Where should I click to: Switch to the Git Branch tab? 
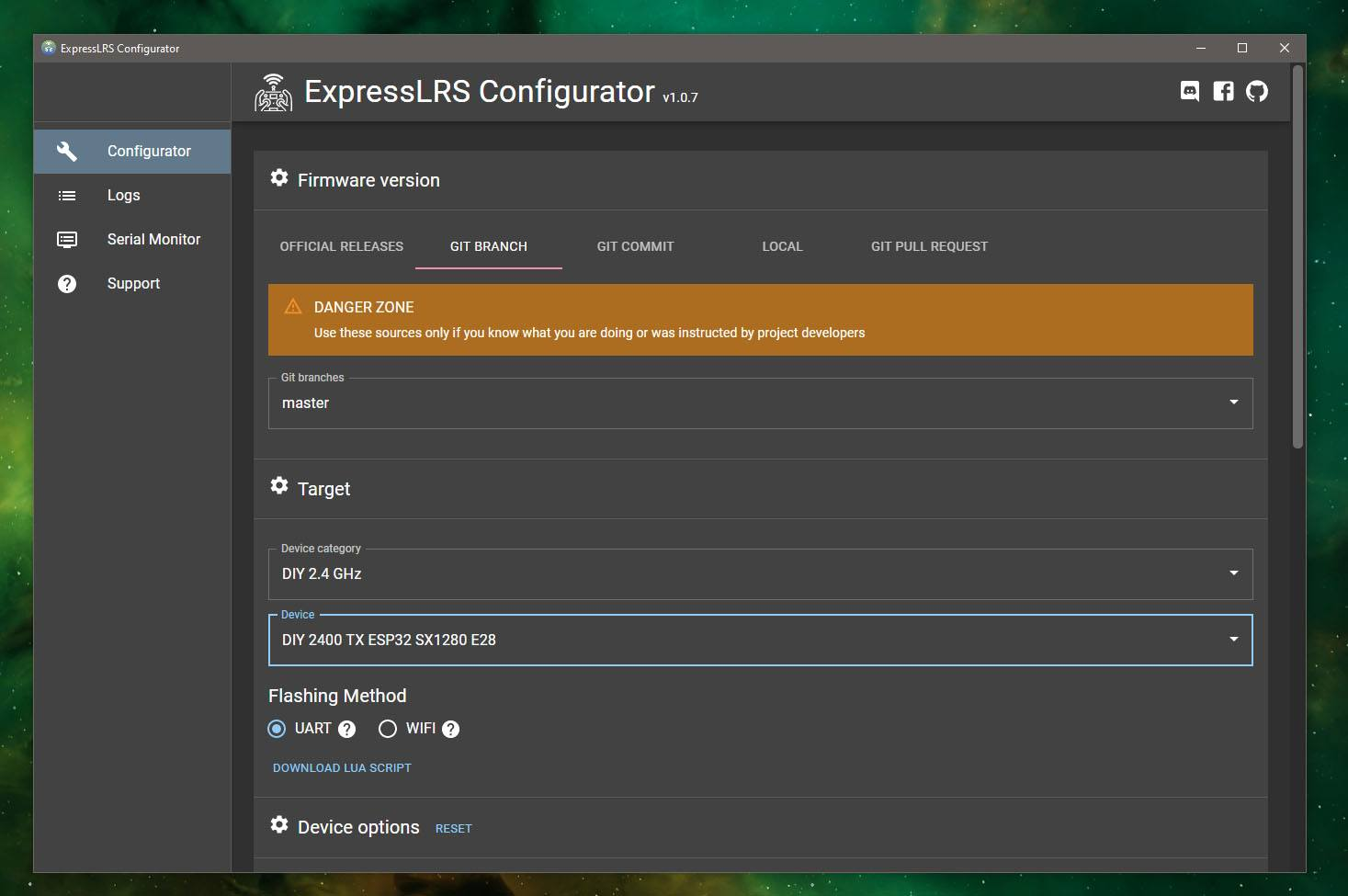(x=489, y=246)
